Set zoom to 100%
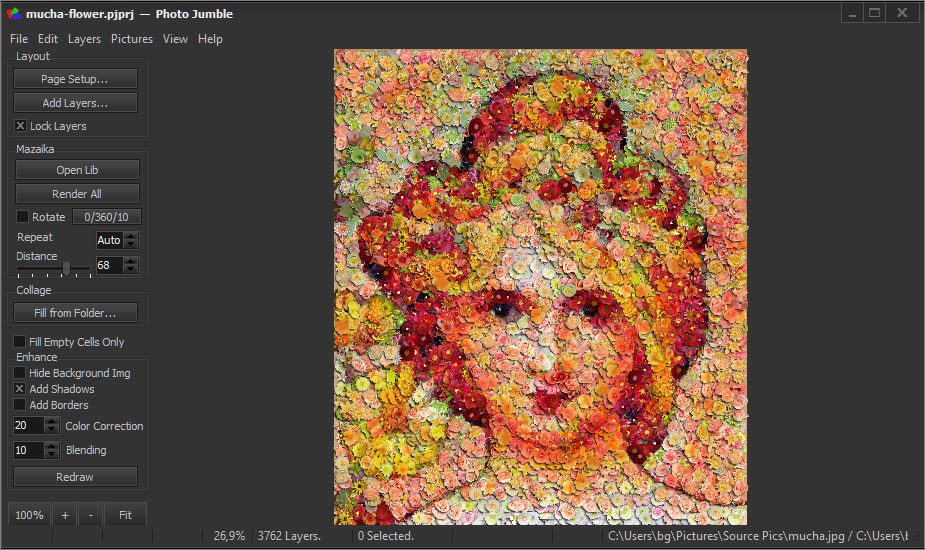This screenshot has height=550, width=925. 29,515
